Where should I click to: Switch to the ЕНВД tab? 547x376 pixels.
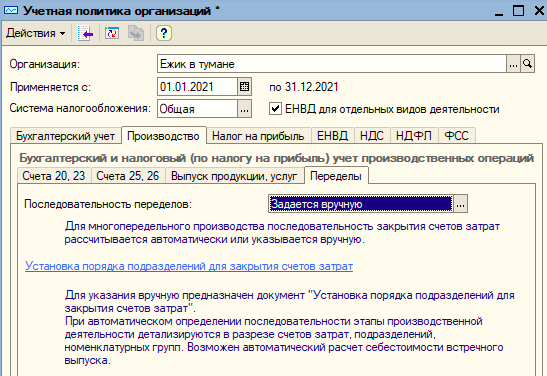pos(332,136)
